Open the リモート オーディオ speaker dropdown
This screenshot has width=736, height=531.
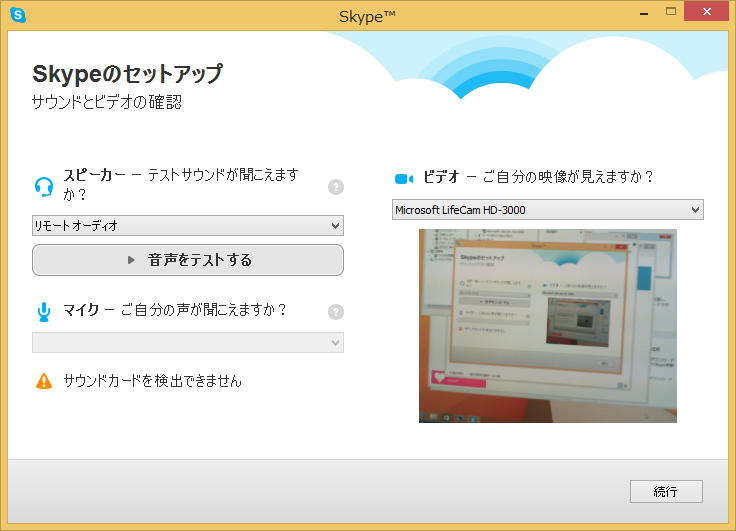[188, 225]
